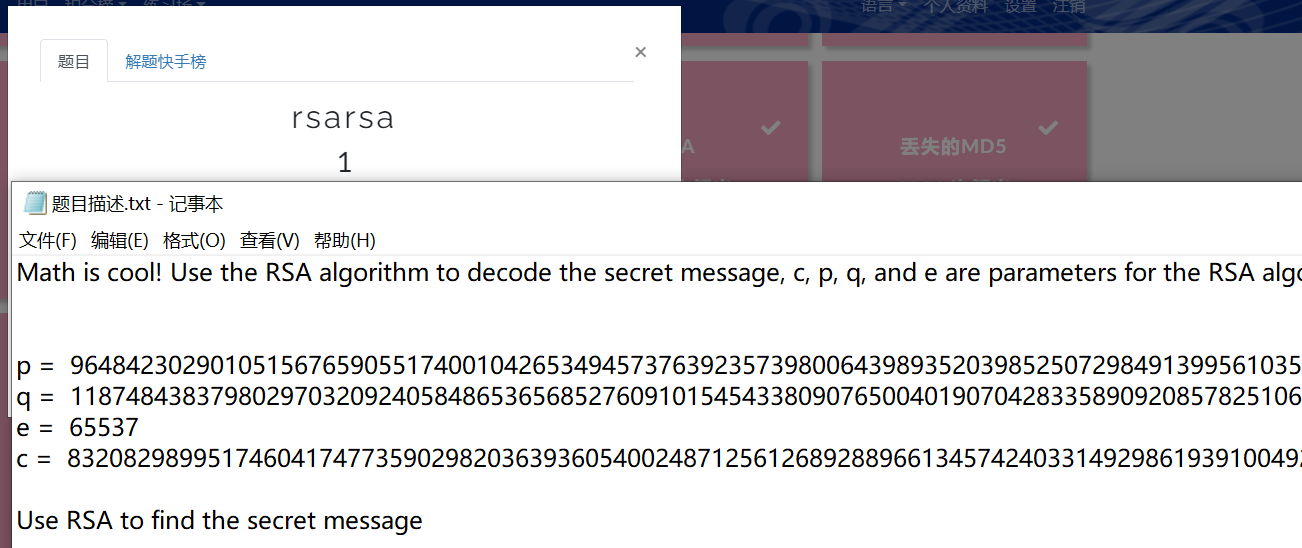Click the checkmark on 丢失的MD5 tile
1302x548 pixels.
coord(1048,127)
